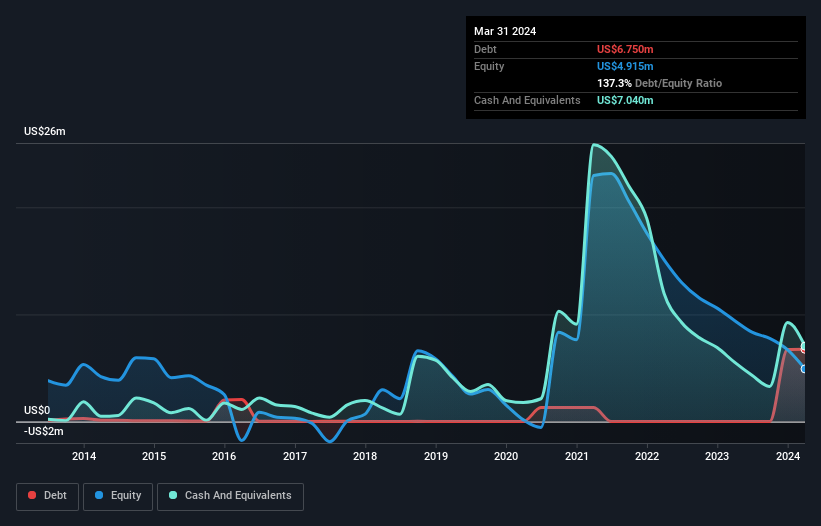Click the blue Equity legend dot
The image size is (821, 526).
coord(99,495)
